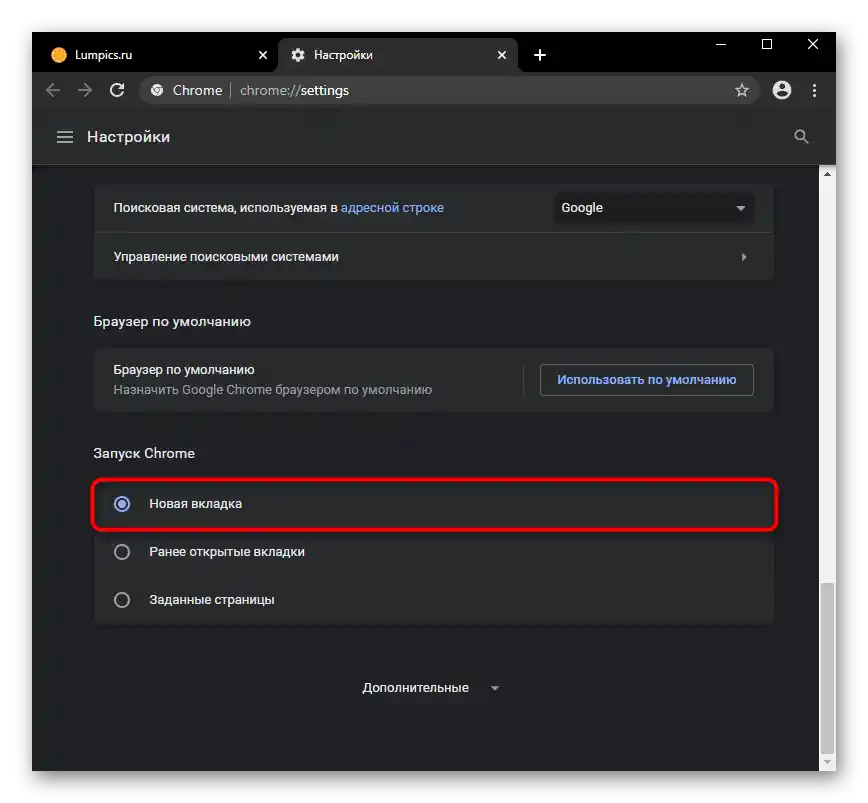Click the Lumpics.ru orange favicon
868x803 pixels.
click(59, 55)
